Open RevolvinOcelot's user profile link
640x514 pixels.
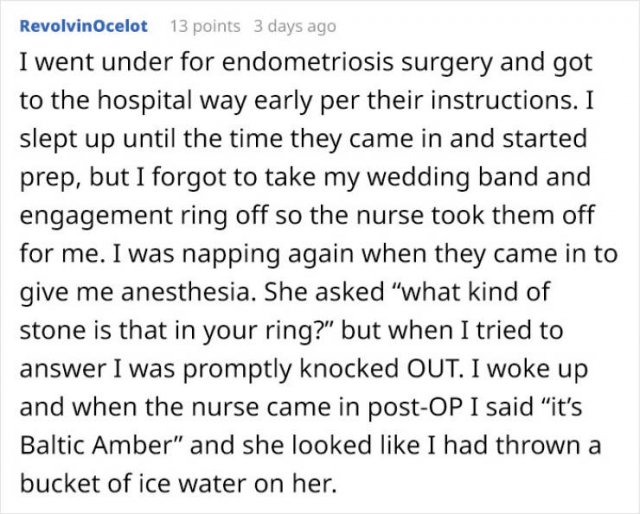83,26
